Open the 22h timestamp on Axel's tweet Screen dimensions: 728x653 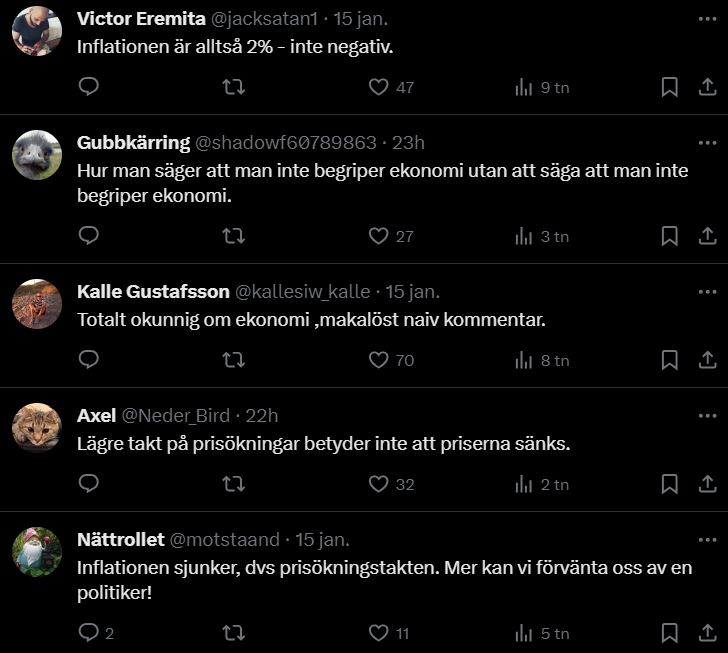tap(262, 416)
